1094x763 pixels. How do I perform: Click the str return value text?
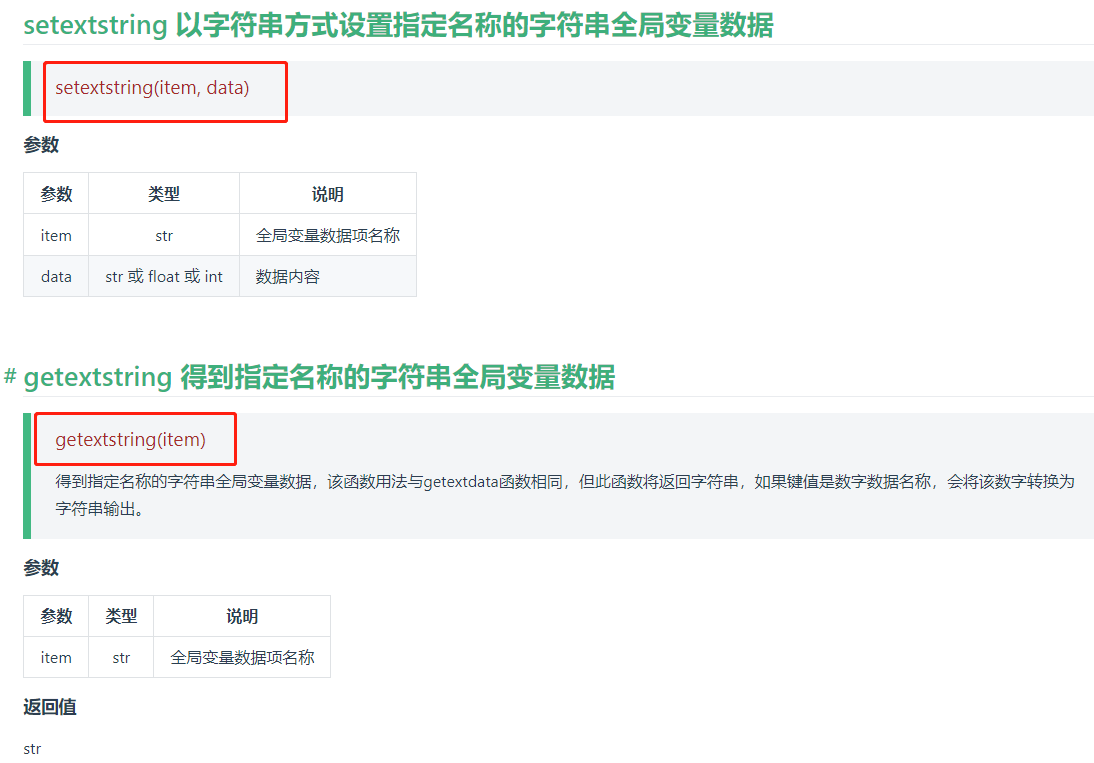32,749
